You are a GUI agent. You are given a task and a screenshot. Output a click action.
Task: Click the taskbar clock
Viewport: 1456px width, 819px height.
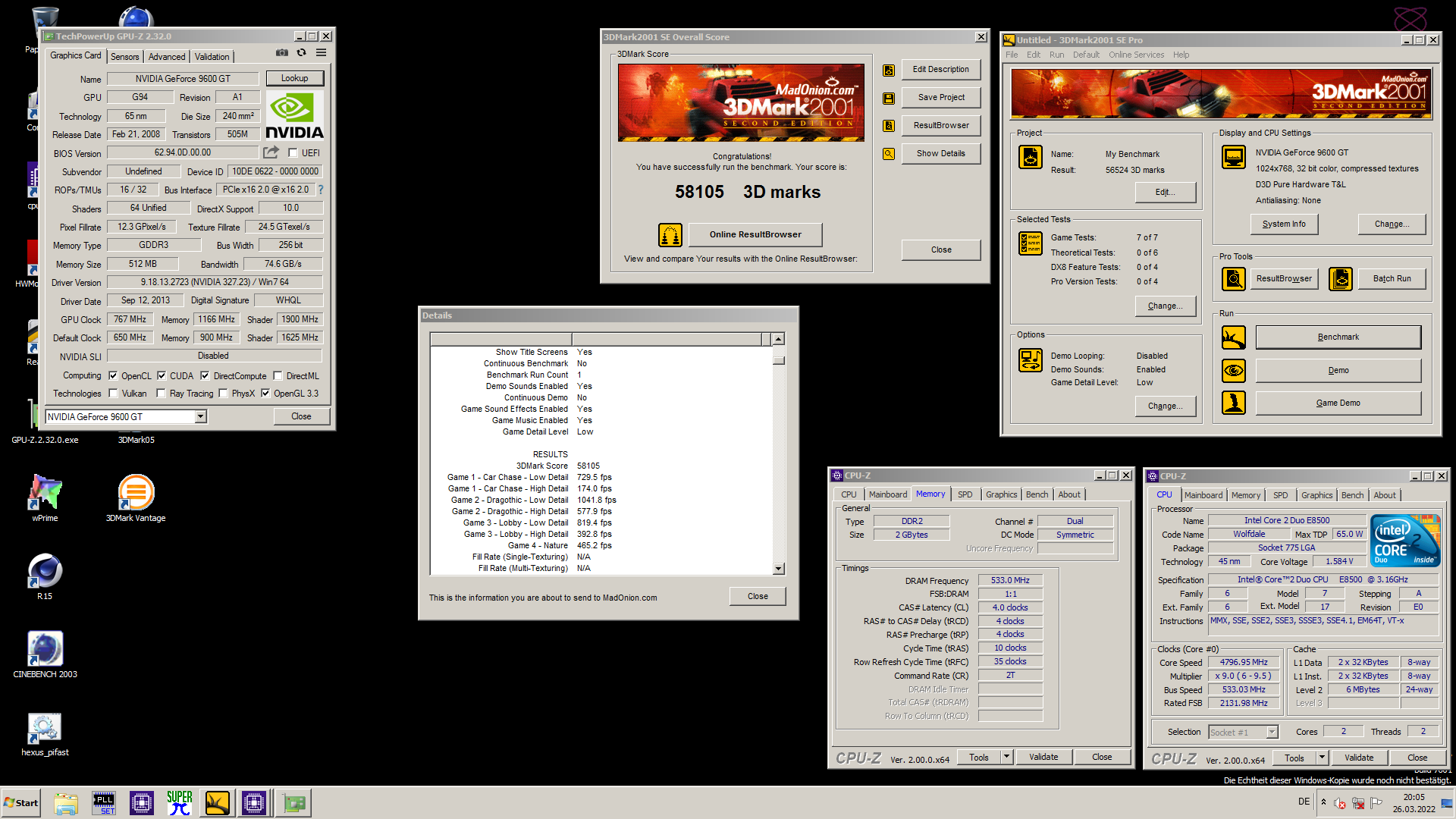(x=1414, y=803)
